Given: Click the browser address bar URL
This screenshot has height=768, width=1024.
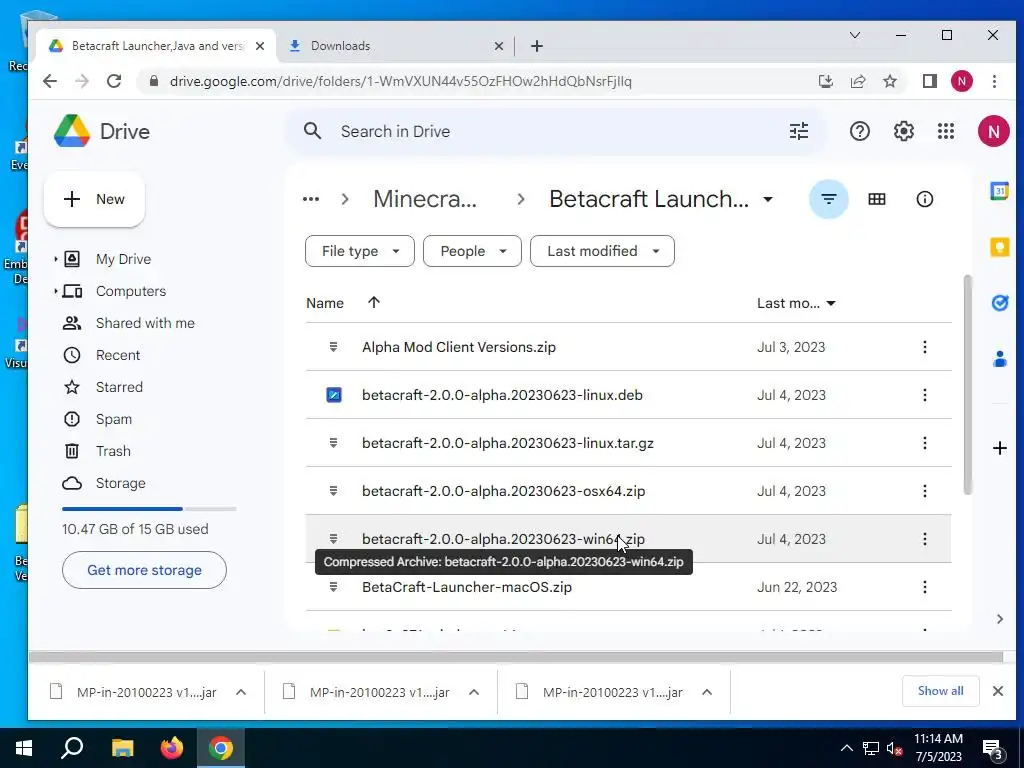Looking at the screenshot, I should click(400, 82).
